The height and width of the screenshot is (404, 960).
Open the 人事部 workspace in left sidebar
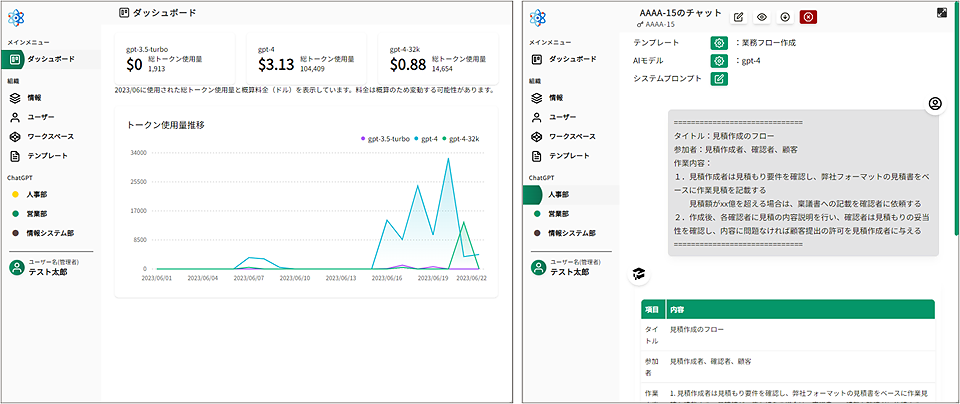(42, 194)
